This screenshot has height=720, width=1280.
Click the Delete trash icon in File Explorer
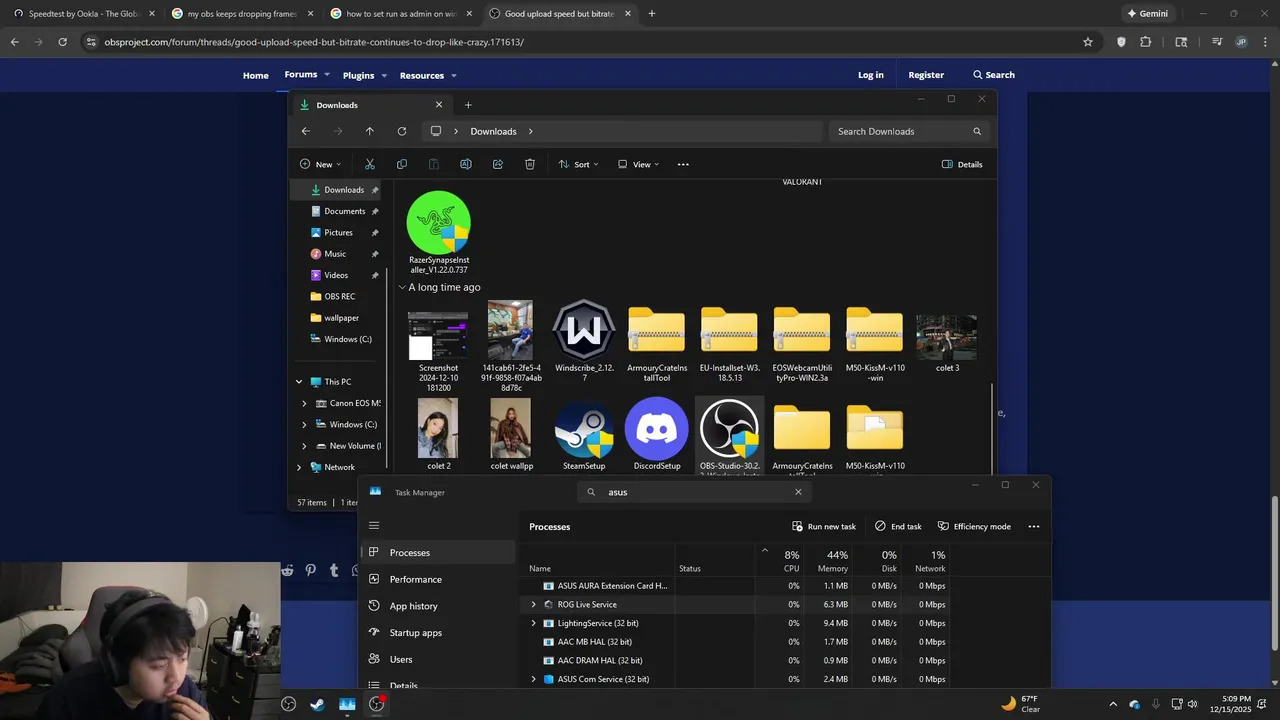click(530, 164)
